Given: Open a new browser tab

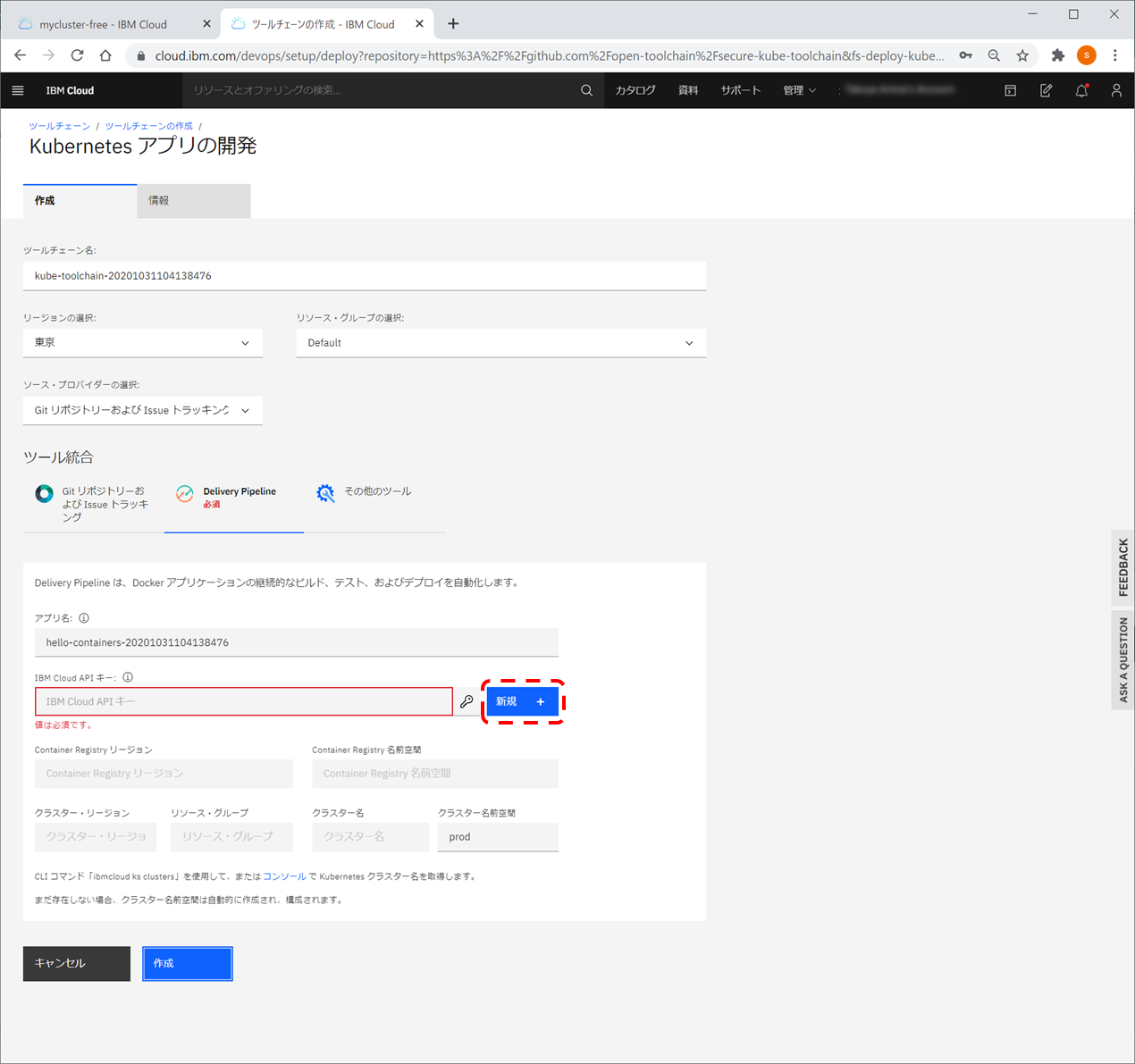Looking at the screenshot, I should 453,24.
